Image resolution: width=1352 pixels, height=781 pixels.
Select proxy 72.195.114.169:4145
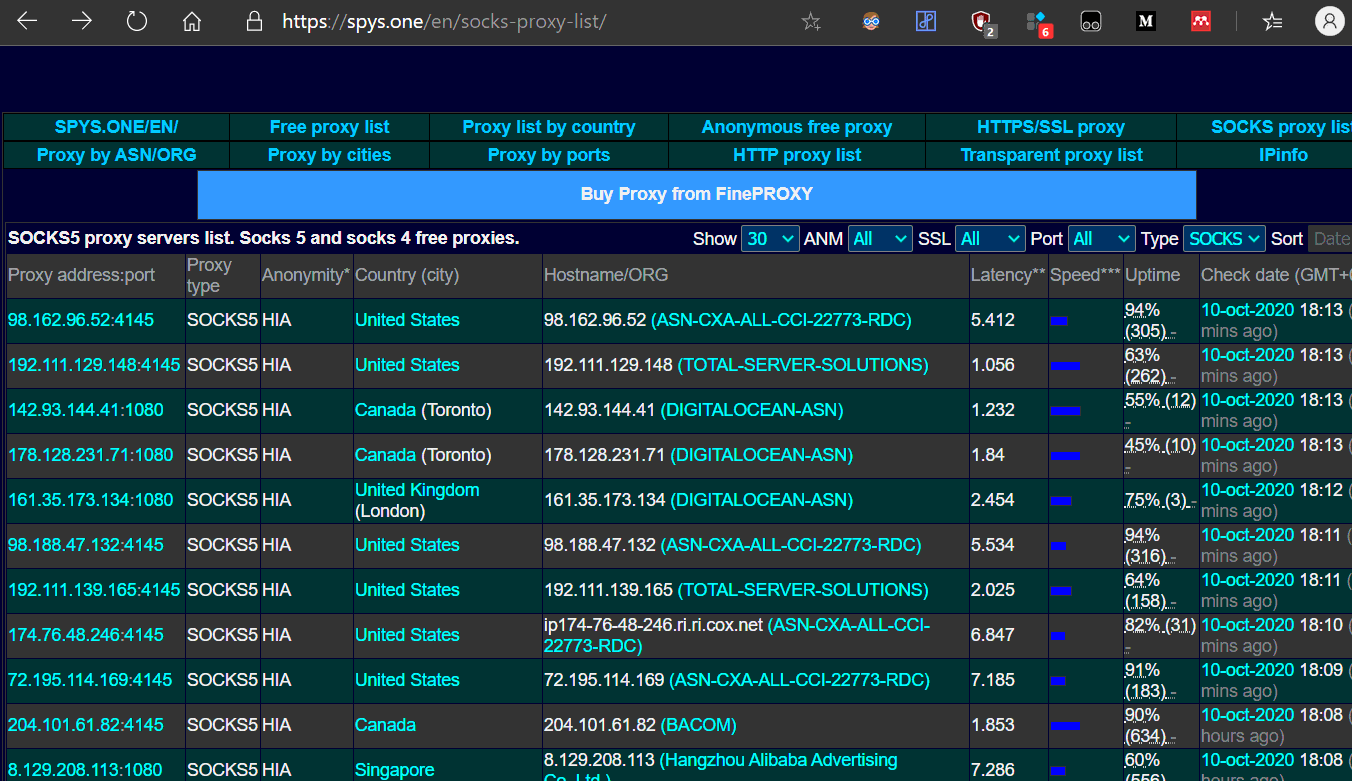(x=90, y=680)
